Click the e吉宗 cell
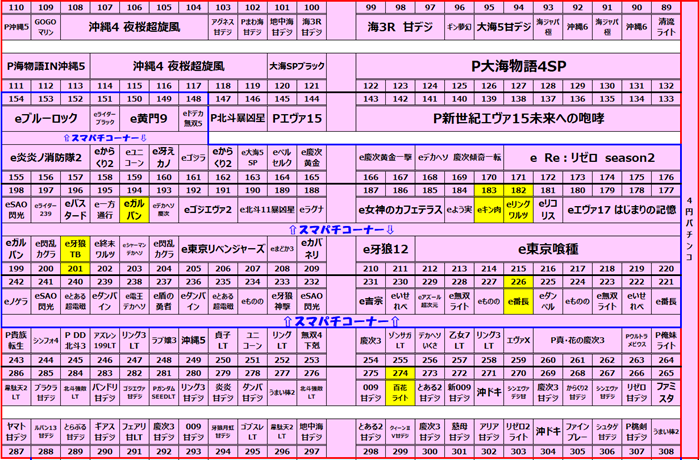The image size is (700, 460). pos(371,301)
